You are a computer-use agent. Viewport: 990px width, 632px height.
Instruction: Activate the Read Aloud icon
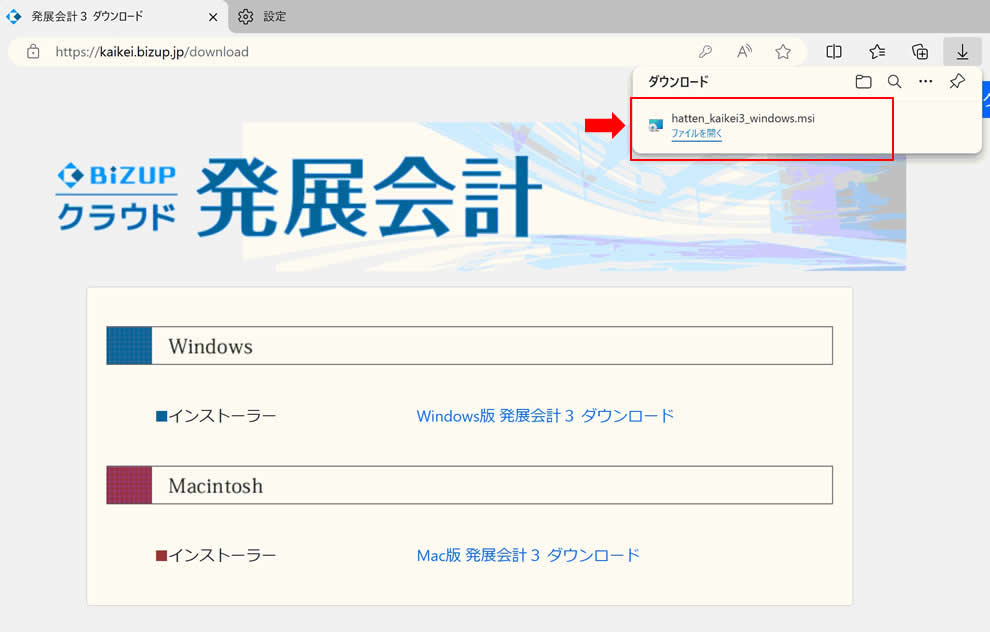[744, 52]
